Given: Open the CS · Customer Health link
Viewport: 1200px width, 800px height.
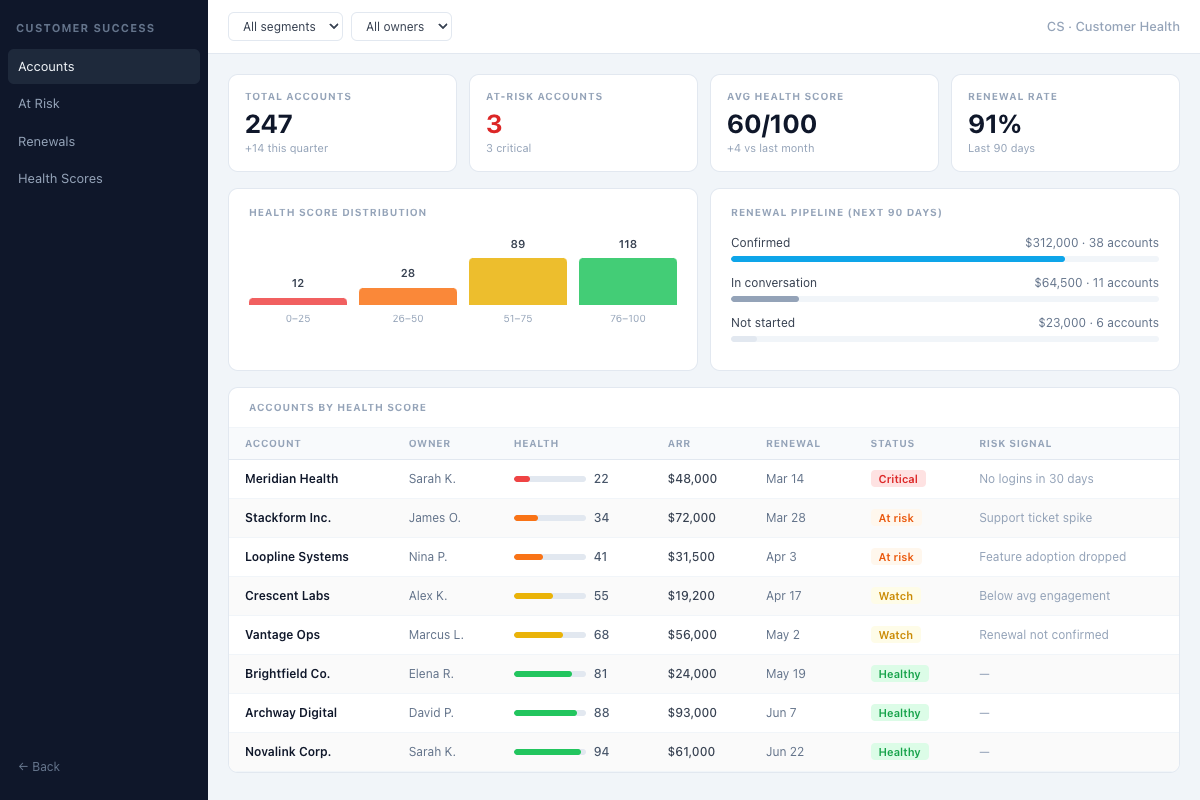Looking at the screenshot, I should 1113,26.
